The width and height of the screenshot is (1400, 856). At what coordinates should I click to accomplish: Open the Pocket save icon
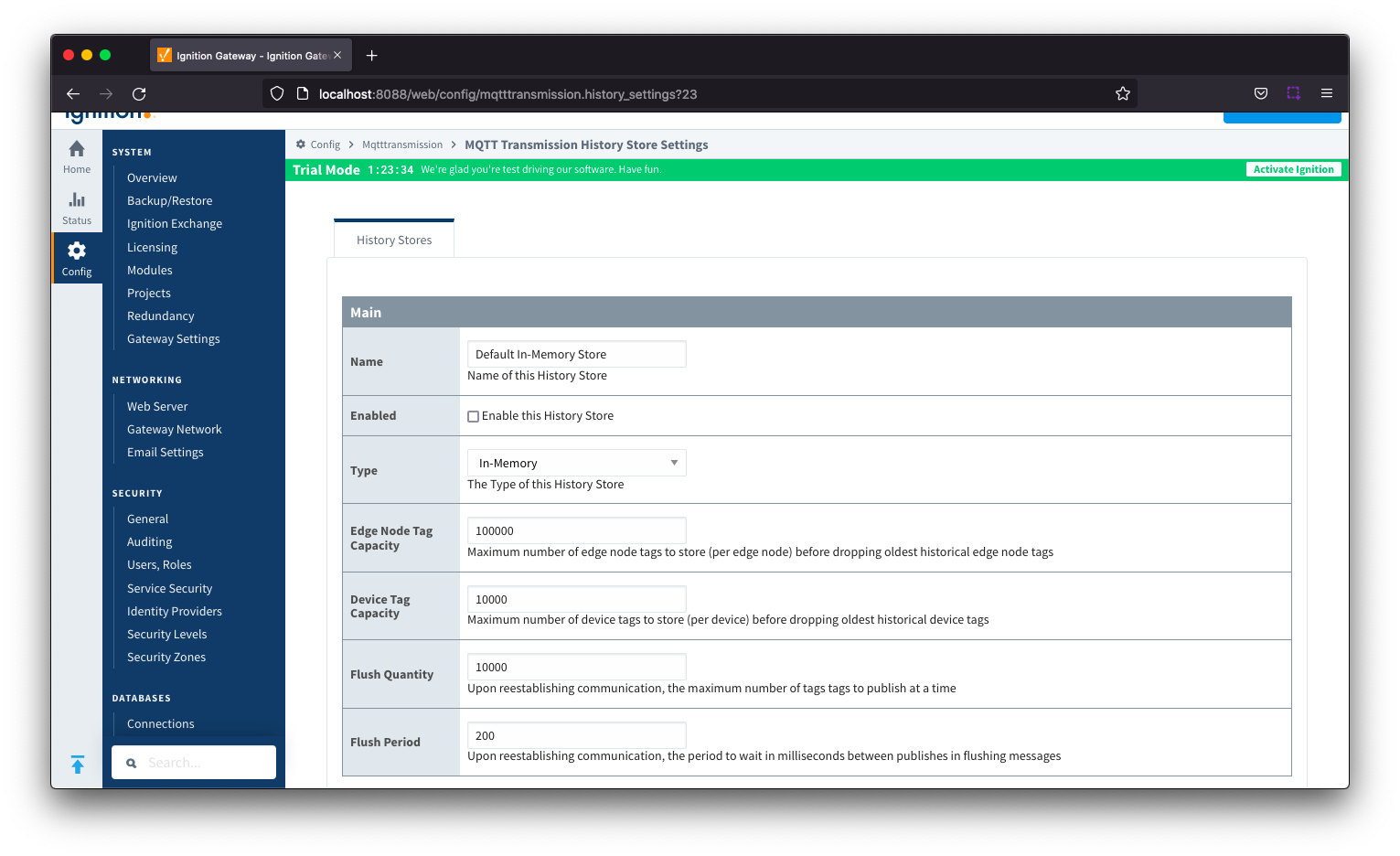1261,93
